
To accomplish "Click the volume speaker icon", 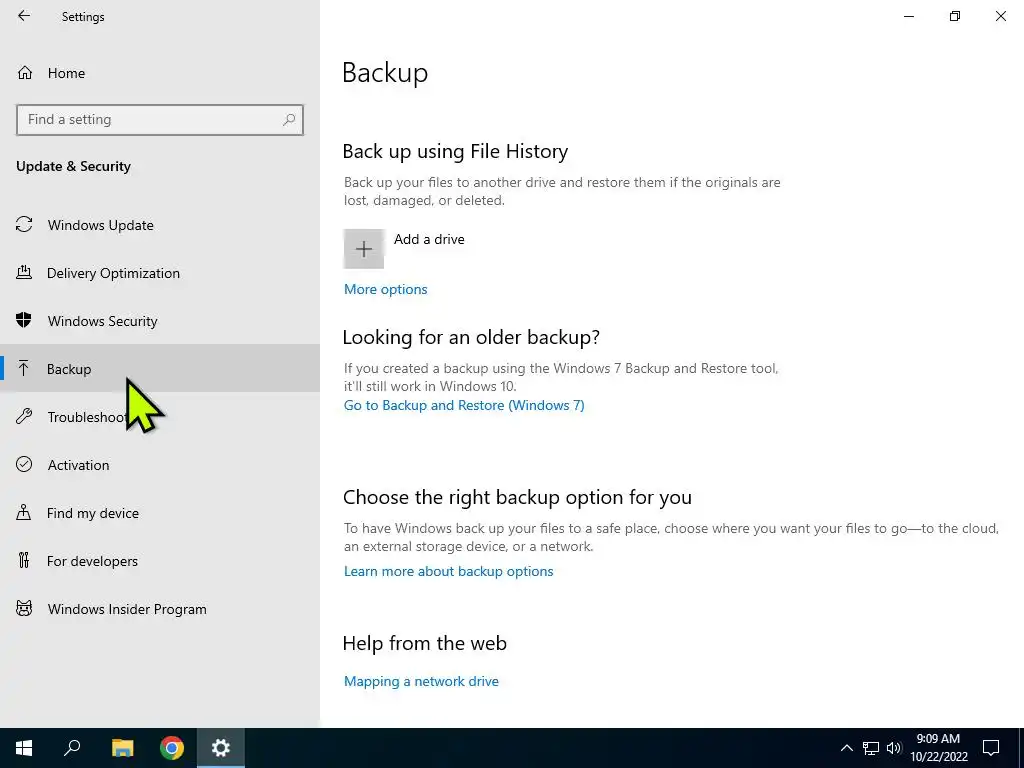I will click(x=894, y=748).
